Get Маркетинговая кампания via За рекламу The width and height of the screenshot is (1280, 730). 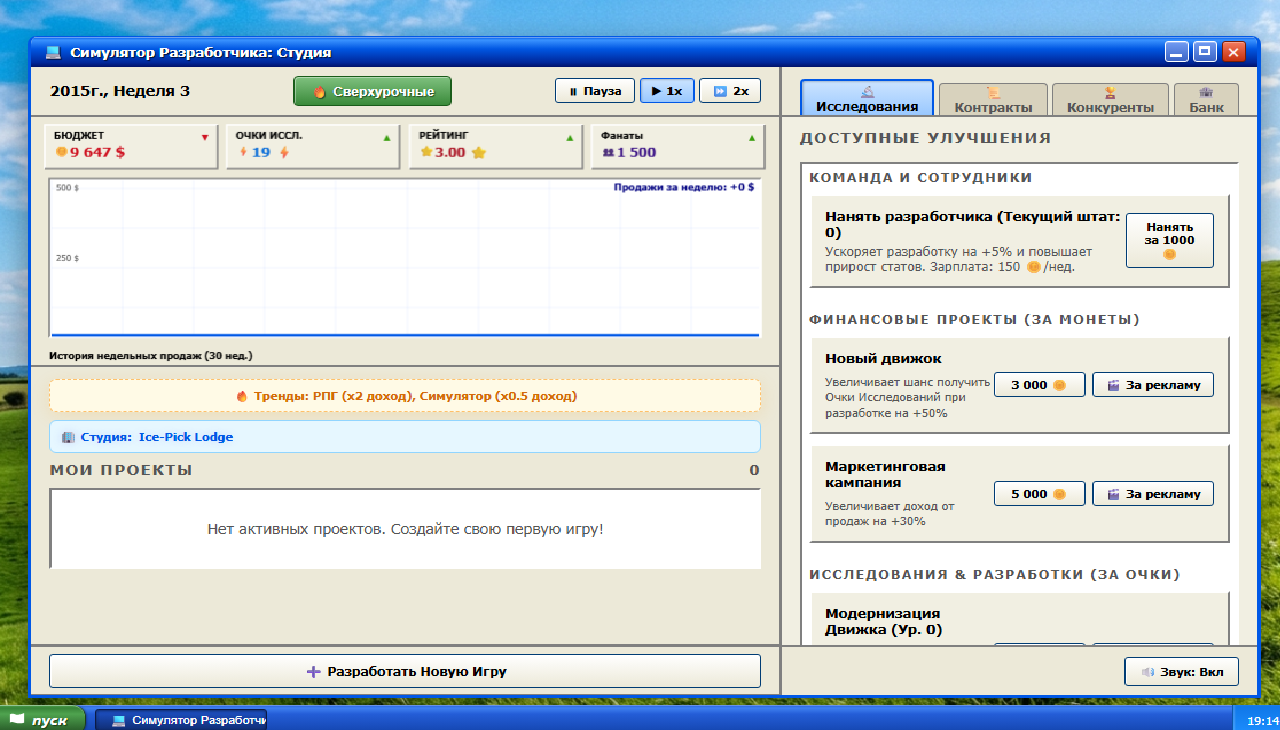[x=1153, y=494]
